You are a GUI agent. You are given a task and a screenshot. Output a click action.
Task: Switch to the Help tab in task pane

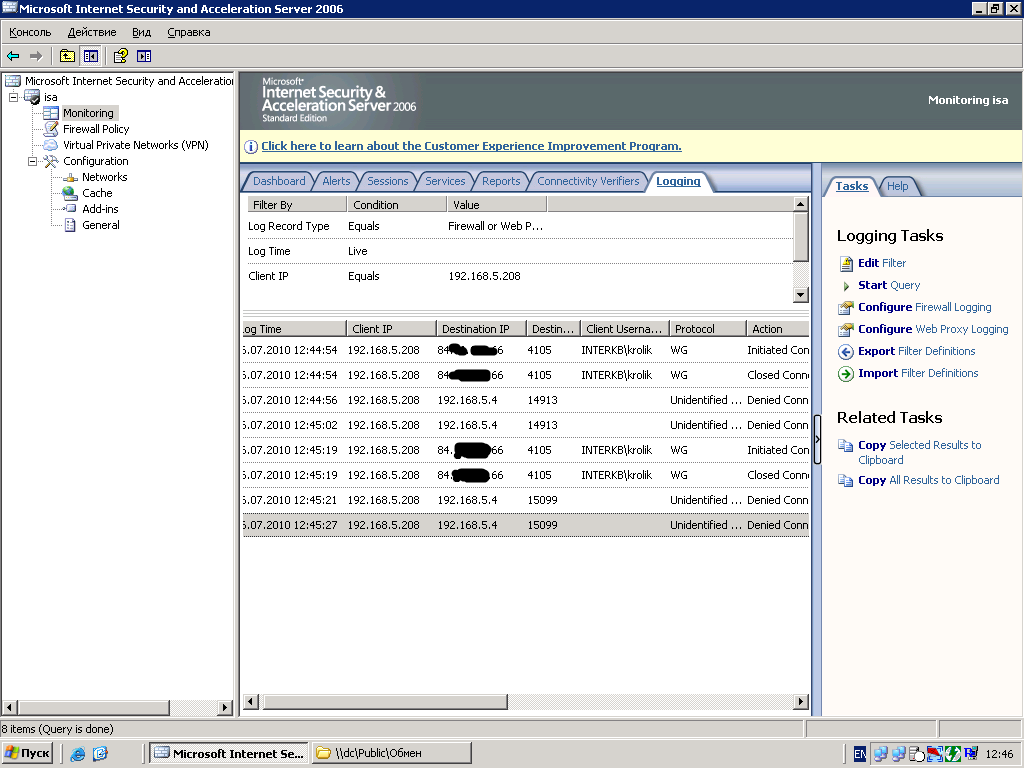pos(897,186)
